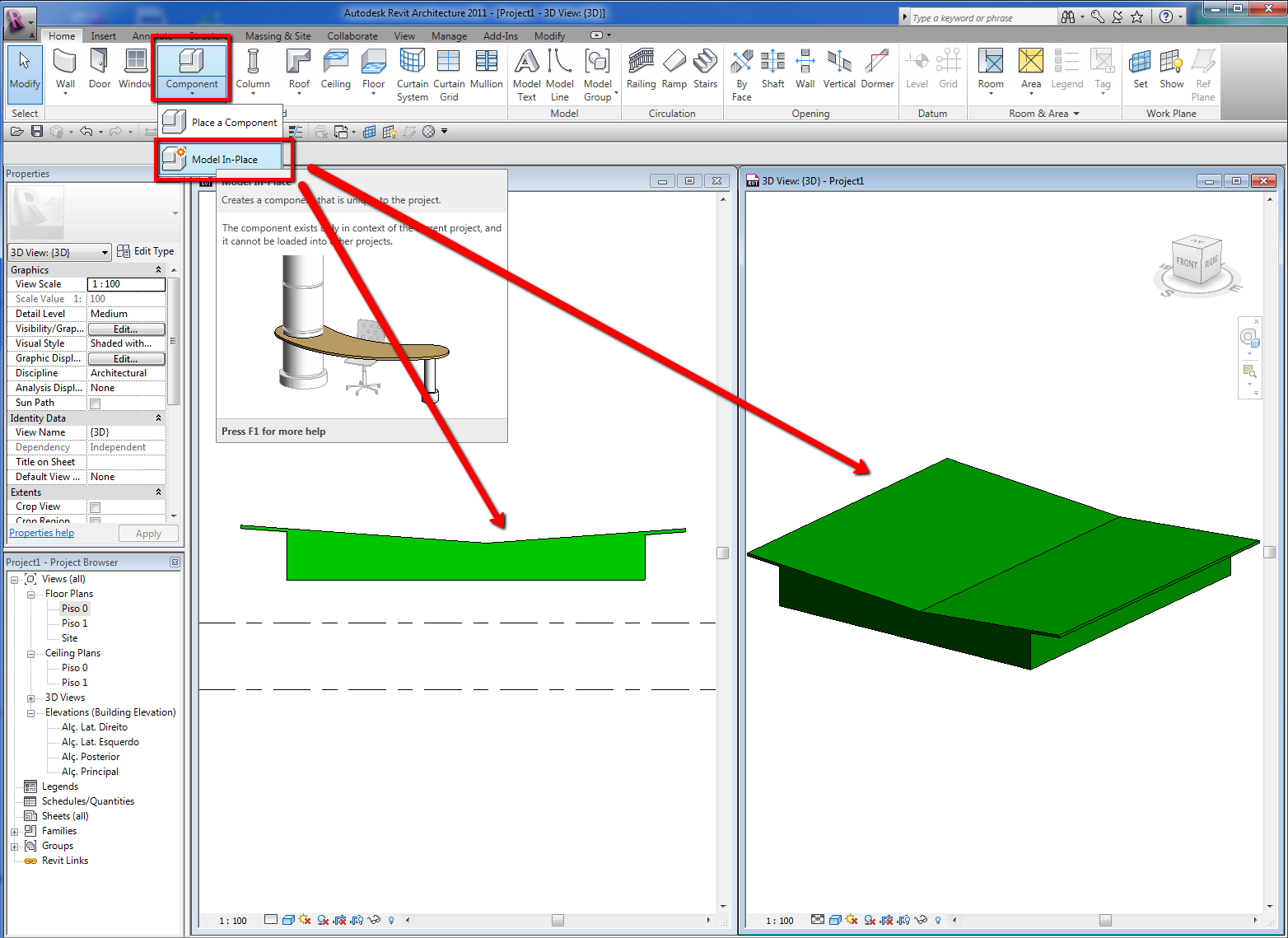1288x938 pixels.
Task: Select the Set work plane tool
Action: pos(1141,69)
